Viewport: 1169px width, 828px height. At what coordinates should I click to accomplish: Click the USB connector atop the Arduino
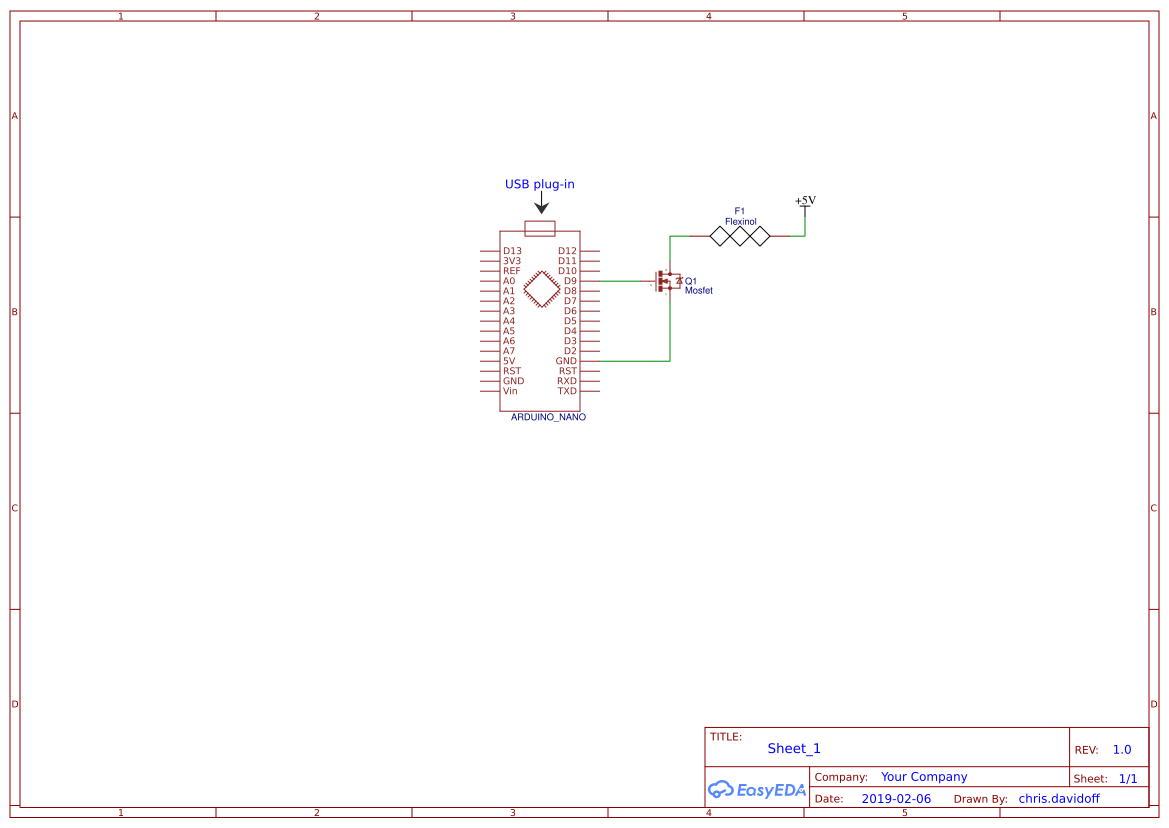tap(539, 227)
